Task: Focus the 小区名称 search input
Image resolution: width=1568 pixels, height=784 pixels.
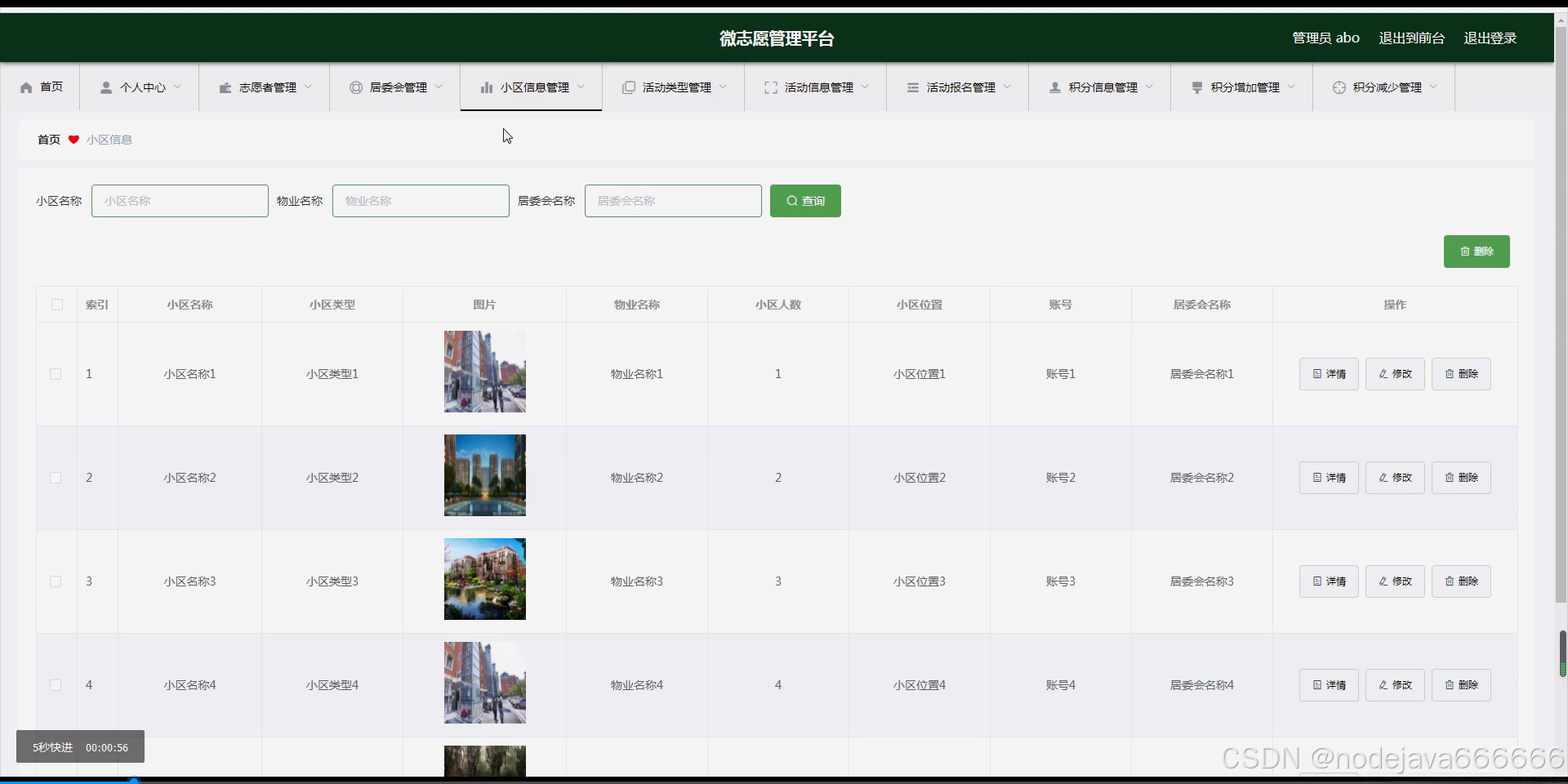Action: [180, 201]
